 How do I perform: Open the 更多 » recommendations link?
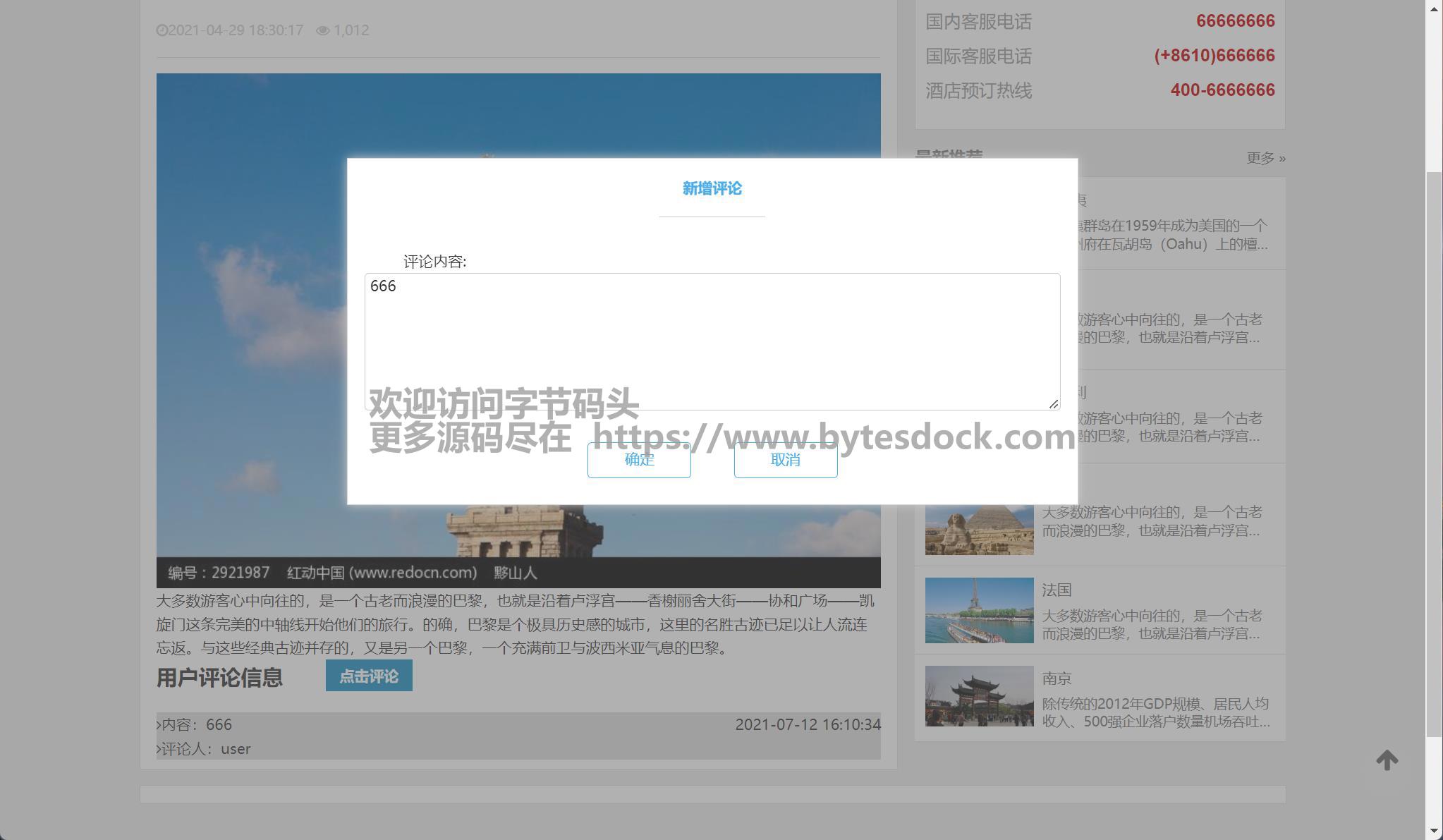(1265, 158)
